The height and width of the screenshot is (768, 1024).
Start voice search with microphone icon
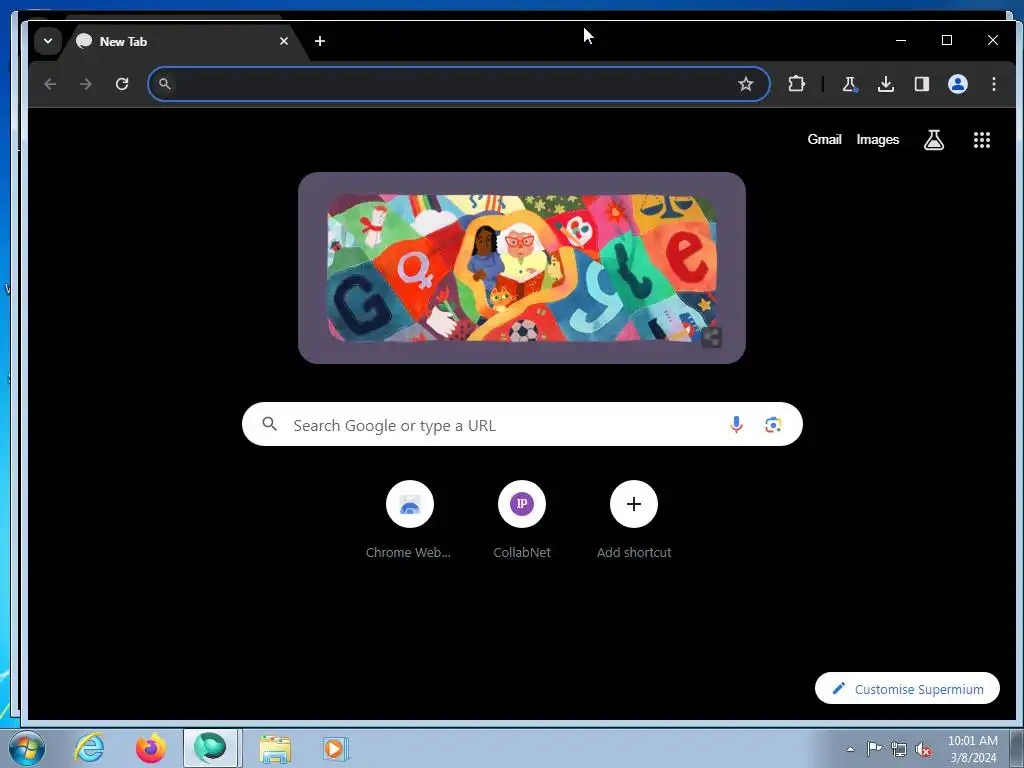(736, 424)
